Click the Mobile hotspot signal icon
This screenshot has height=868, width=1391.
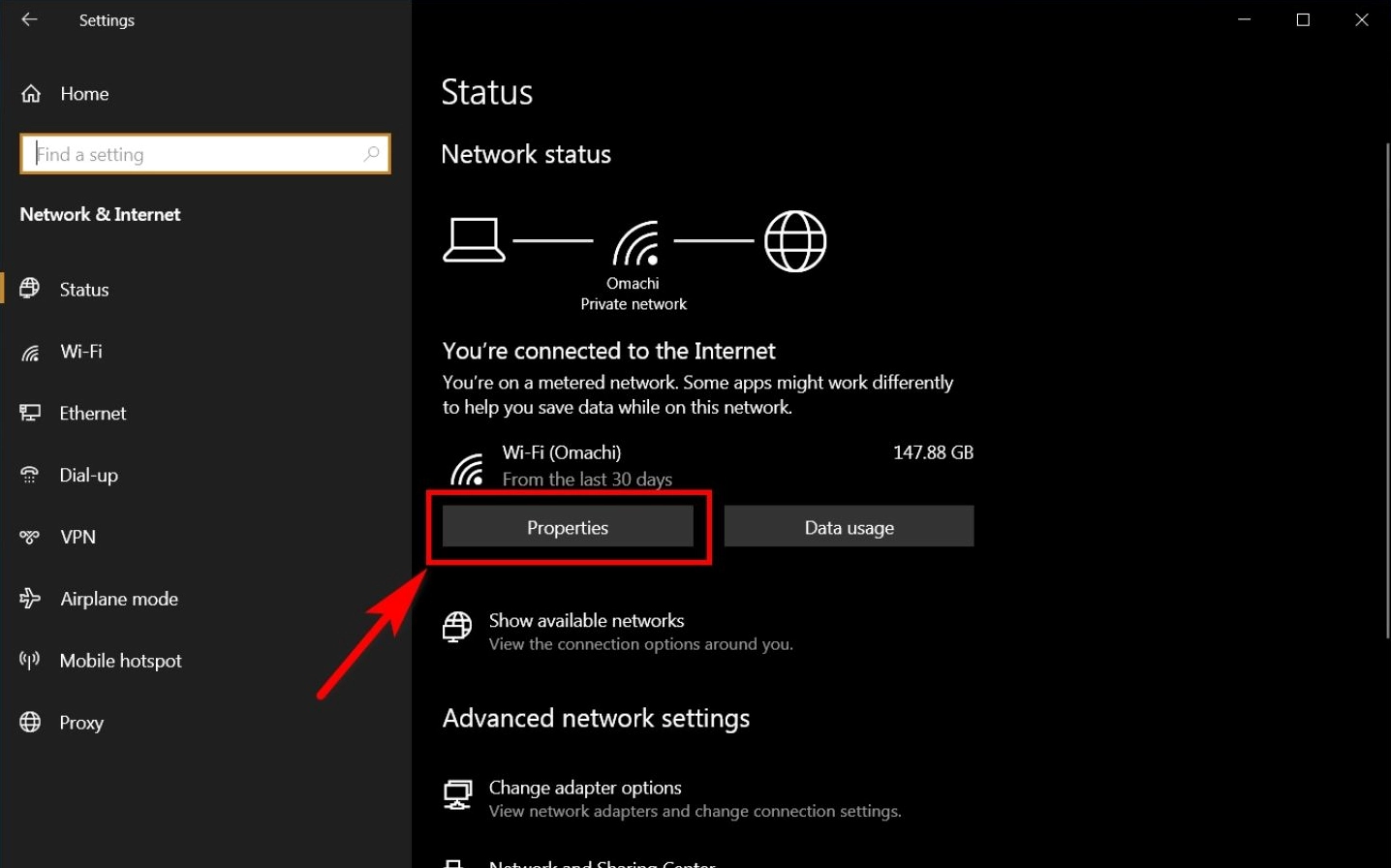point(29,660)
